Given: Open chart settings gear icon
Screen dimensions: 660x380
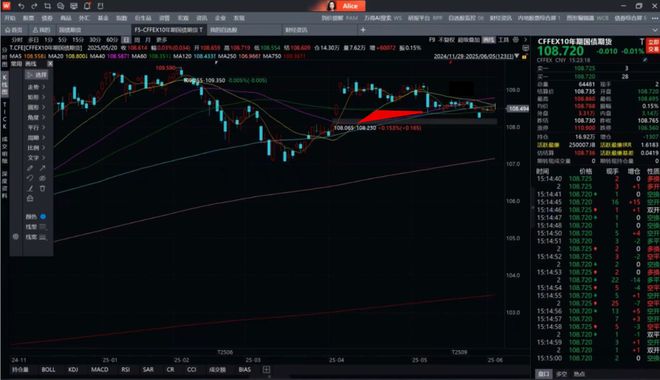Looking at the screenshot, I should tap(516, 40).
